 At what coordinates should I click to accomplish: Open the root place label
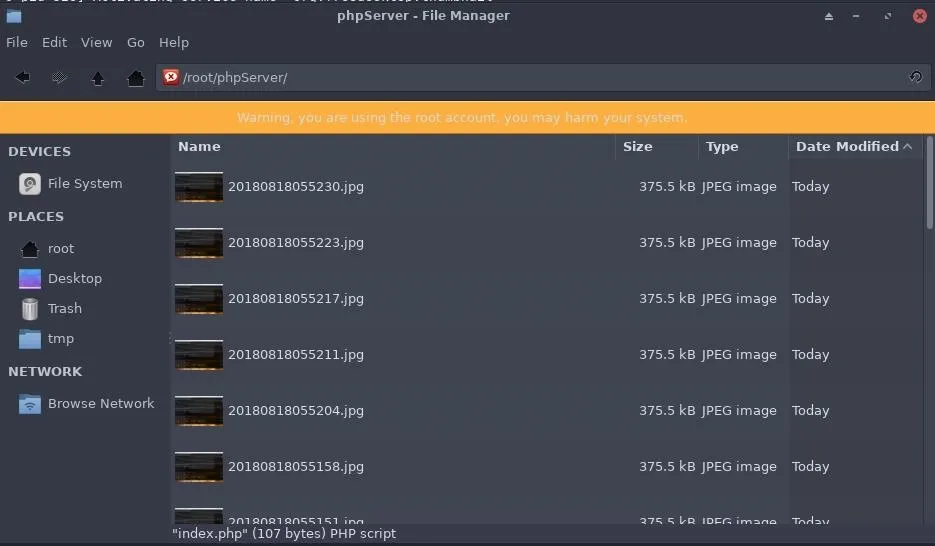61,249
